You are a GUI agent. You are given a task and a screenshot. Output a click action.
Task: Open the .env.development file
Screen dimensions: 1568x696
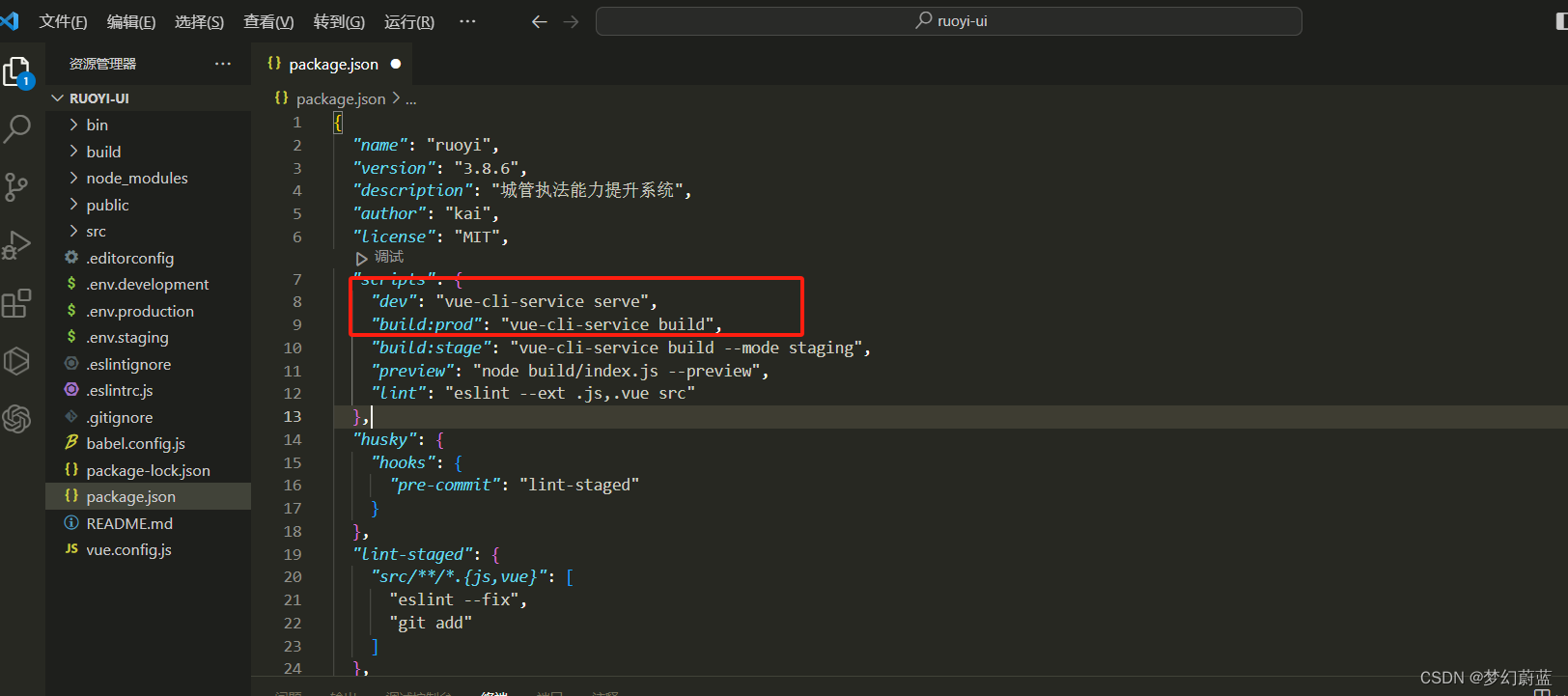tap(148, 284)
